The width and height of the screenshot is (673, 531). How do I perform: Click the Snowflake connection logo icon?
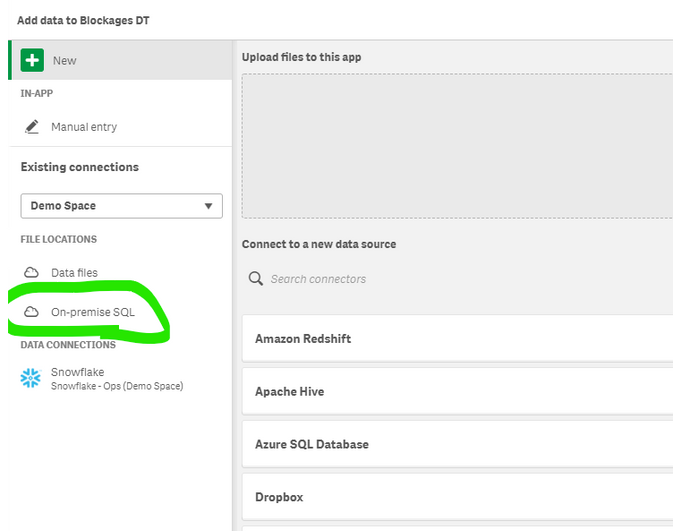pyautogui.click(x=31, y=378)
